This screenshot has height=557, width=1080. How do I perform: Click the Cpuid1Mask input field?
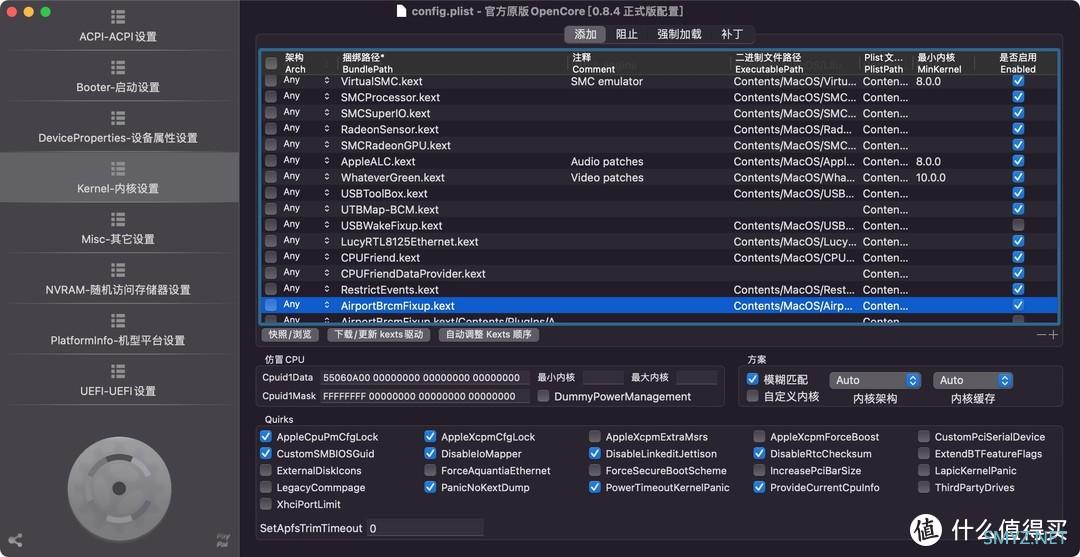click(x=425, y=396)
